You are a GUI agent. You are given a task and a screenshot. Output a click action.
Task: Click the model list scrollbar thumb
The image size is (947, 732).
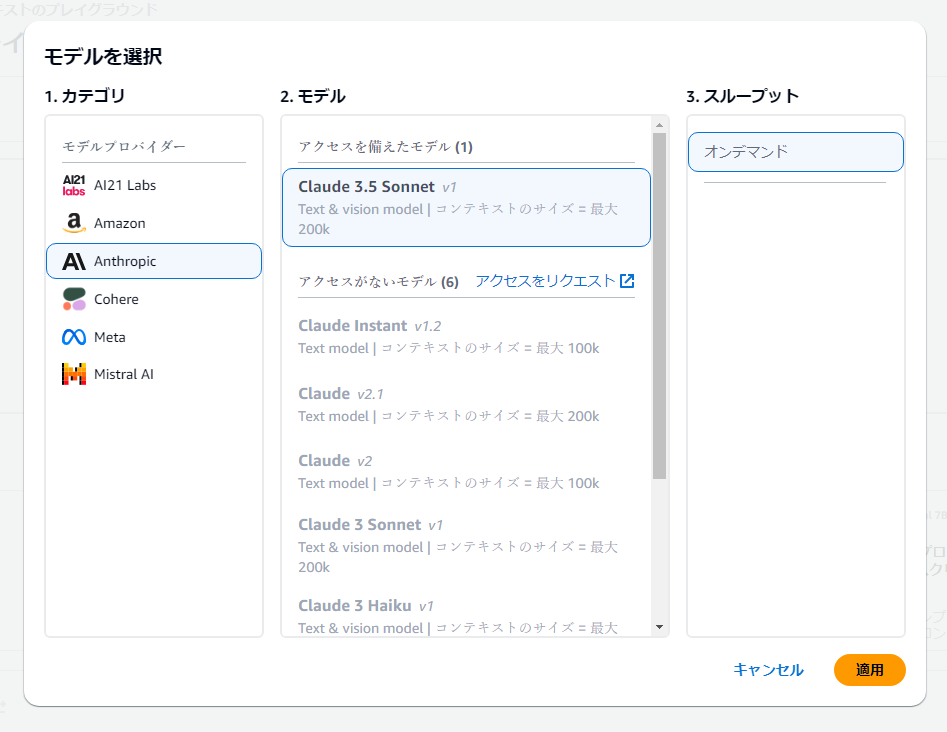[x=660, y=306]
